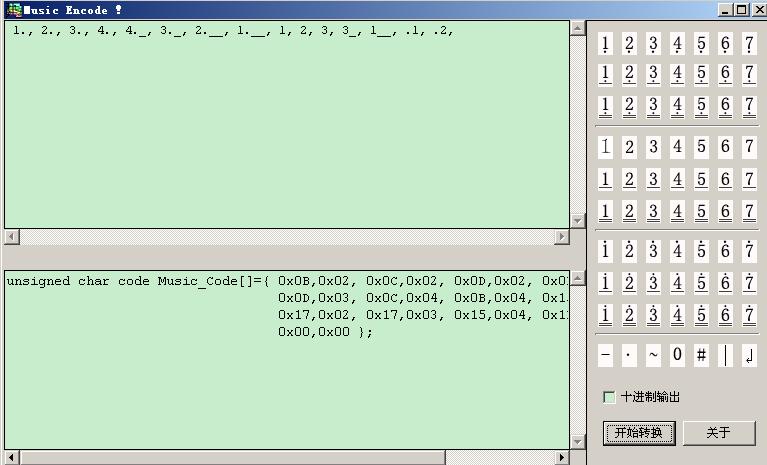The width and height of the screenshot is (767, 465).
Task: Insert high-octave note 7 with no underline
Action: tap(749, 251)
